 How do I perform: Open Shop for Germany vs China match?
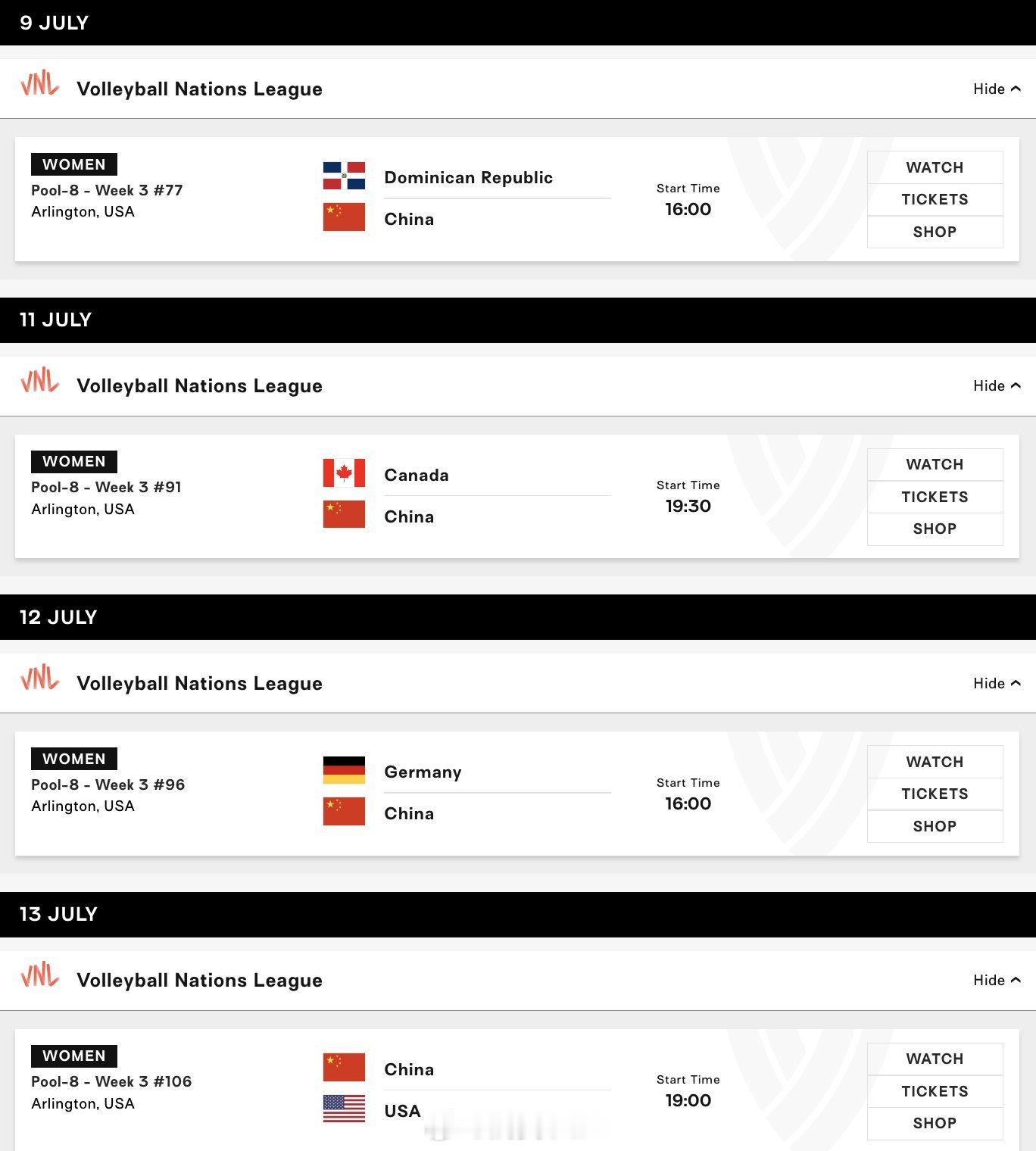pyautogui.click(x=935, y=826)
